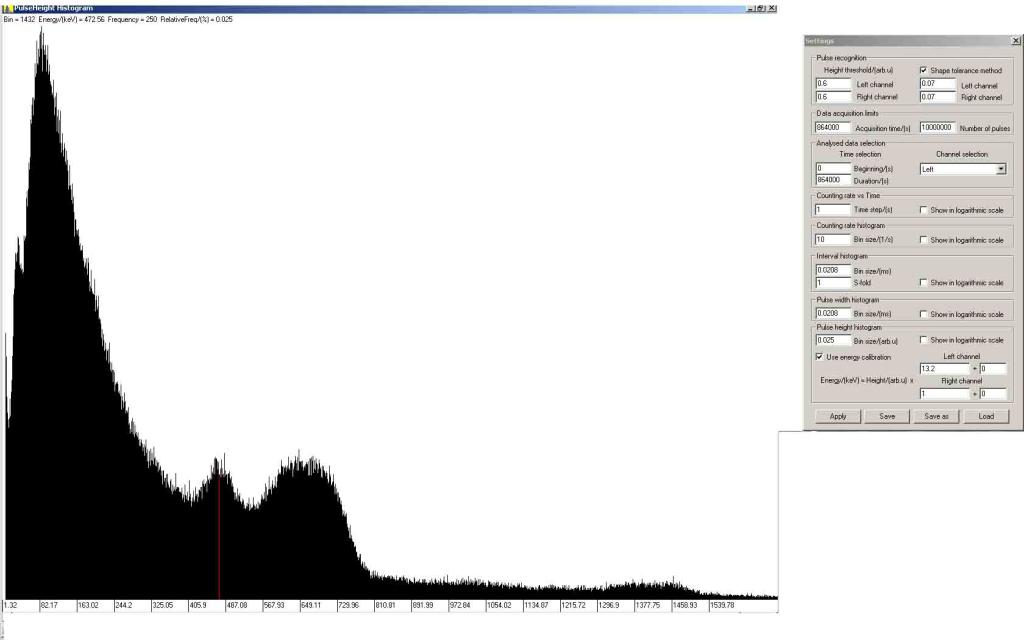The width and height of the screenshot is (1024, 640).
Task: Restore the PulseHeight Histogram window
Action: pos(761,7)
